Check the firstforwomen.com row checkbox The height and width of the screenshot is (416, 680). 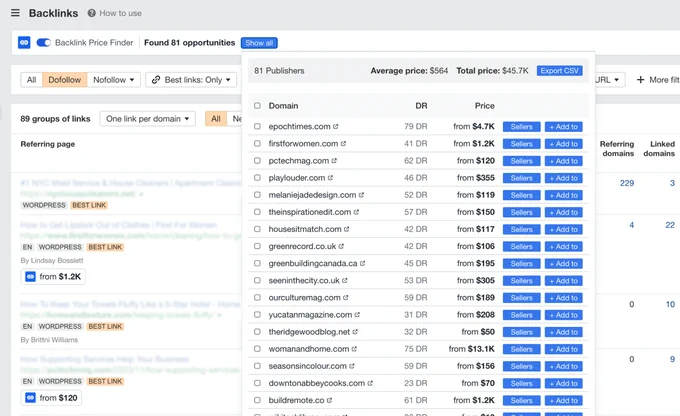click(x=257, y=144)
